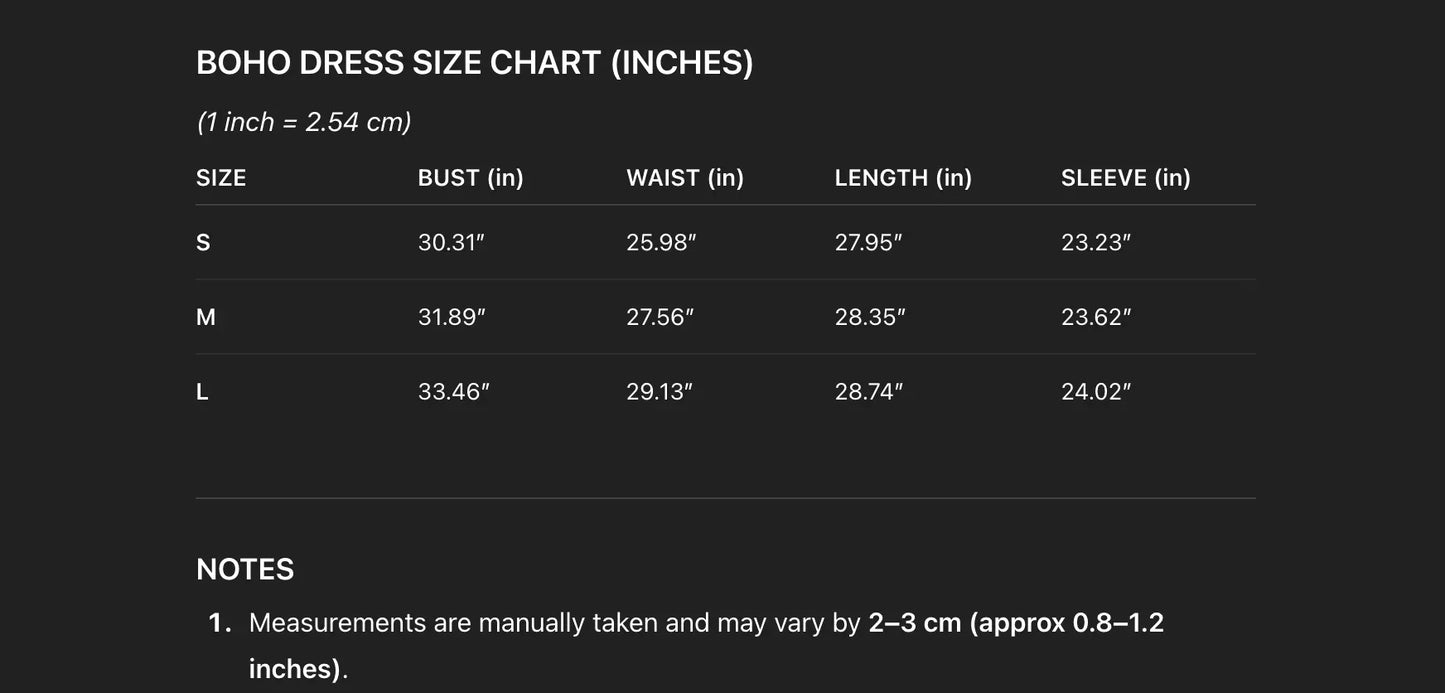Select the 27.95″ length measurement
The height and width of the screenshot is (693, 1445).
868,243
